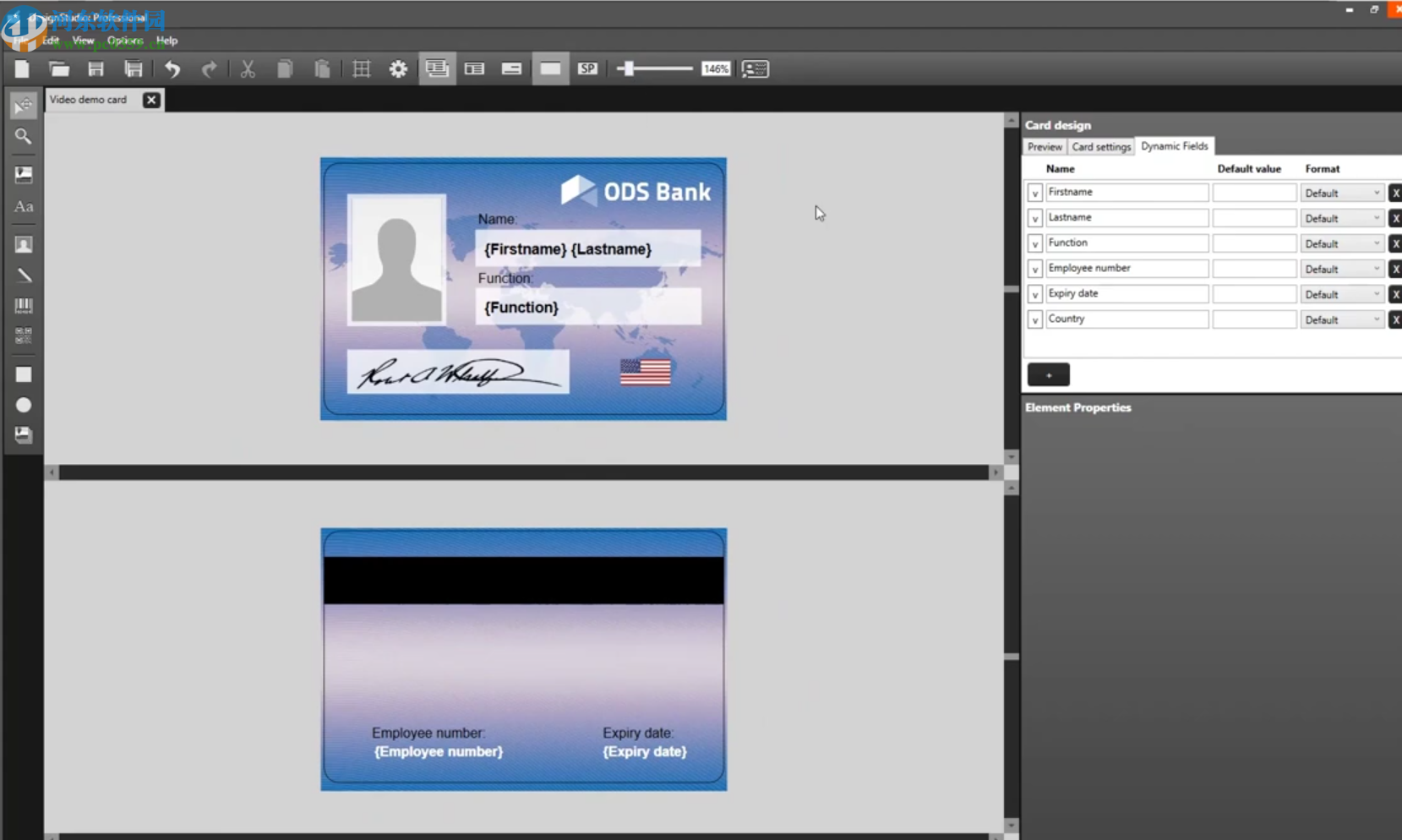The height and width of the screenshot is (840, 1402).
Task: Select the Text tool (Aa)
Action: 23,206
